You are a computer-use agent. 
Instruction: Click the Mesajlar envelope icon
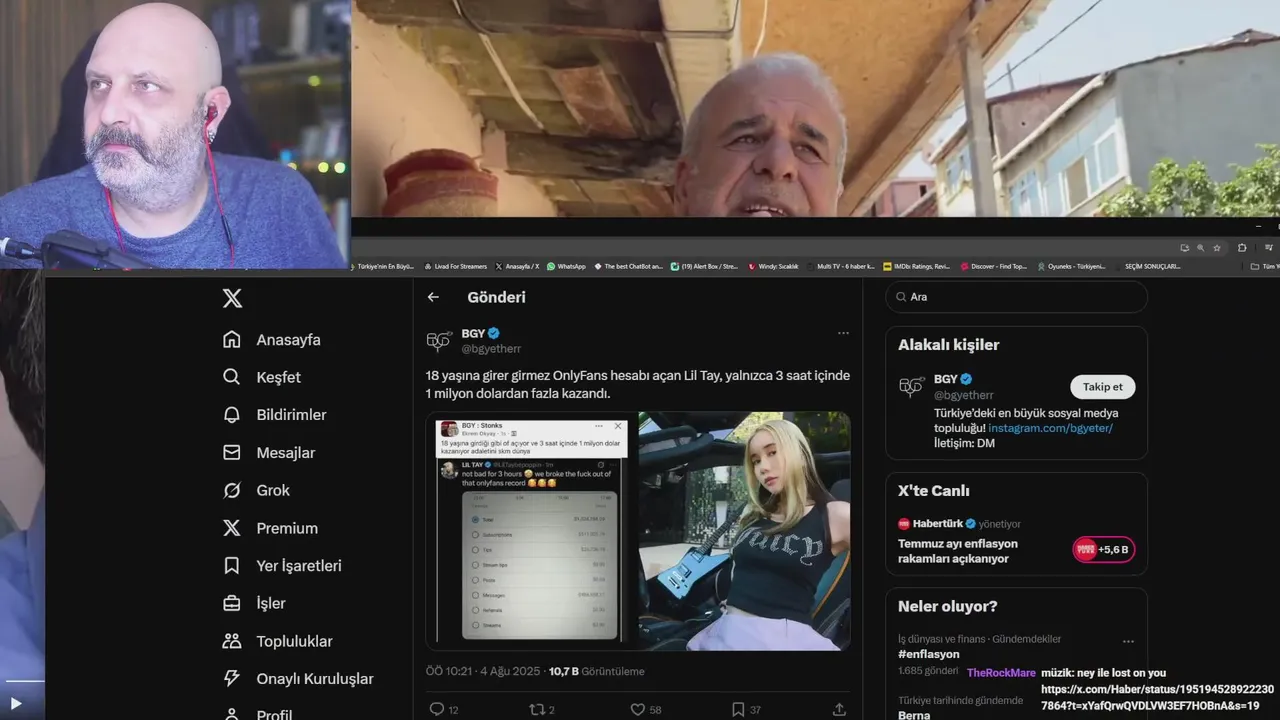(x=232, y=453)
